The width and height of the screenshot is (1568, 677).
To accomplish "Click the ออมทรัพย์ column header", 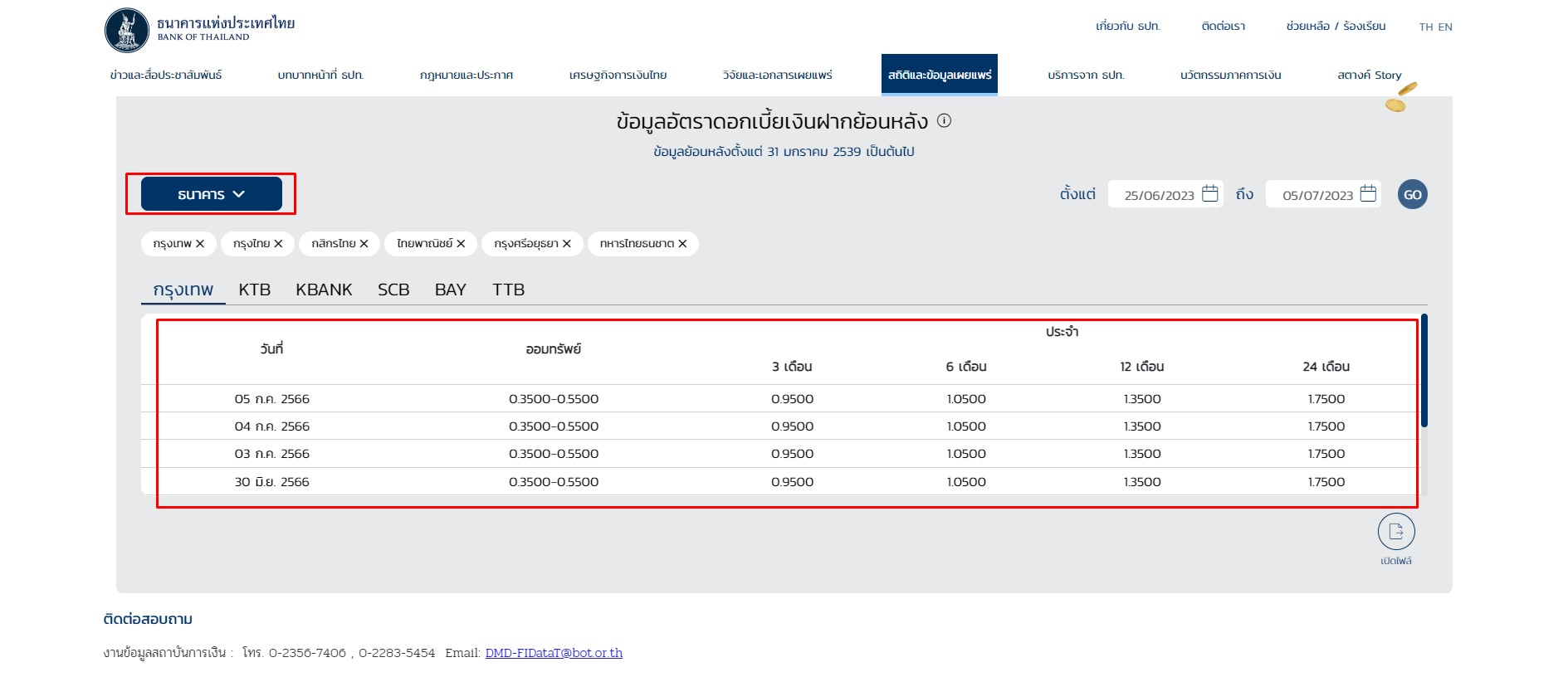I will coord(554,349).
